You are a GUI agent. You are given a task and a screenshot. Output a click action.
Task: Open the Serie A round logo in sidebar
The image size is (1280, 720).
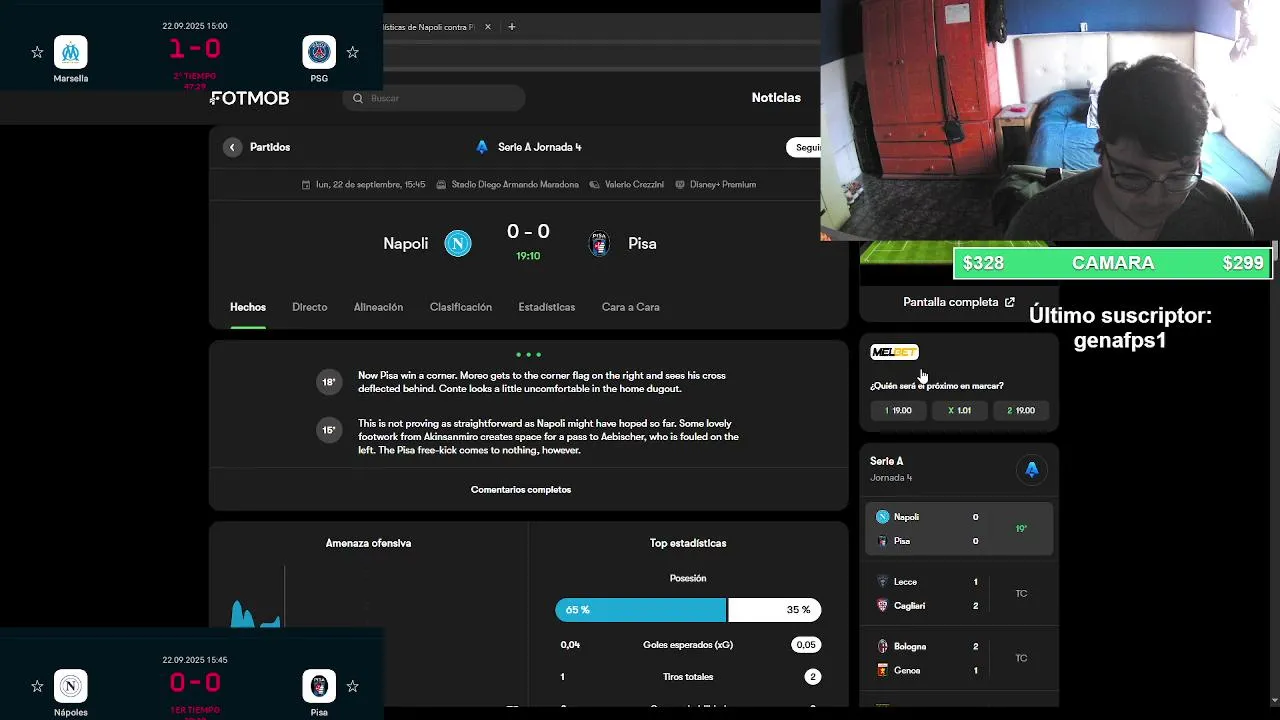pos(1032,470)
